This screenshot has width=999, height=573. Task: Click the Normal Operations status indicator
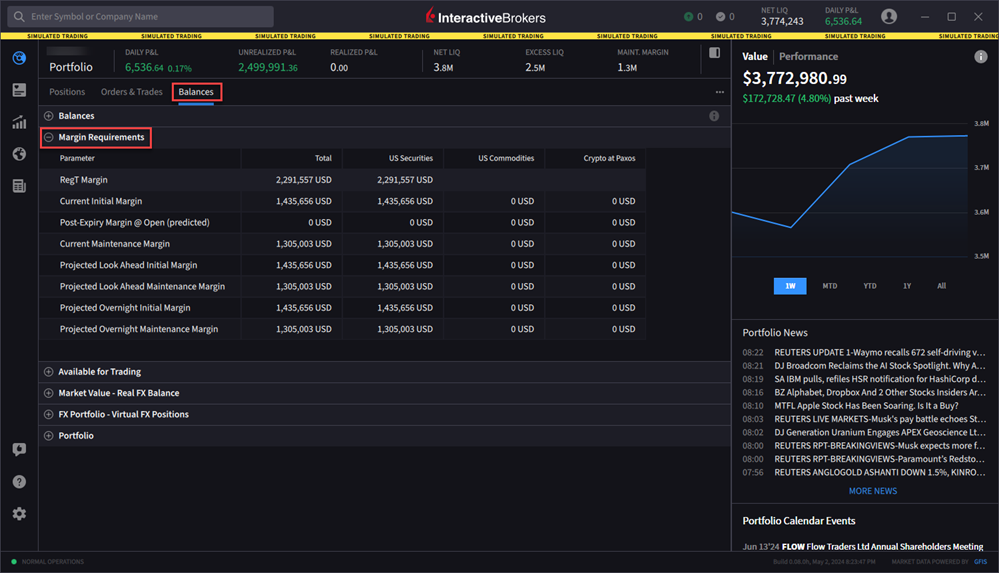(47, 562)
